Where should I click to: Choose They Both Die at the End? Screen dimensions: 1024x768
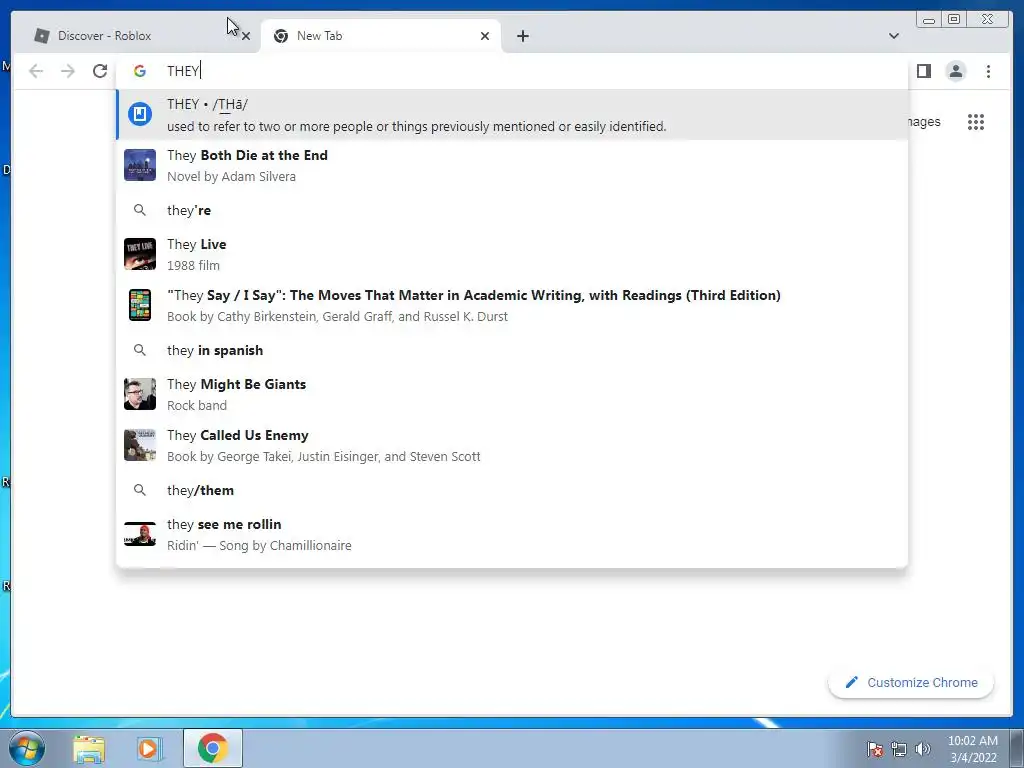tap(512, 165)
